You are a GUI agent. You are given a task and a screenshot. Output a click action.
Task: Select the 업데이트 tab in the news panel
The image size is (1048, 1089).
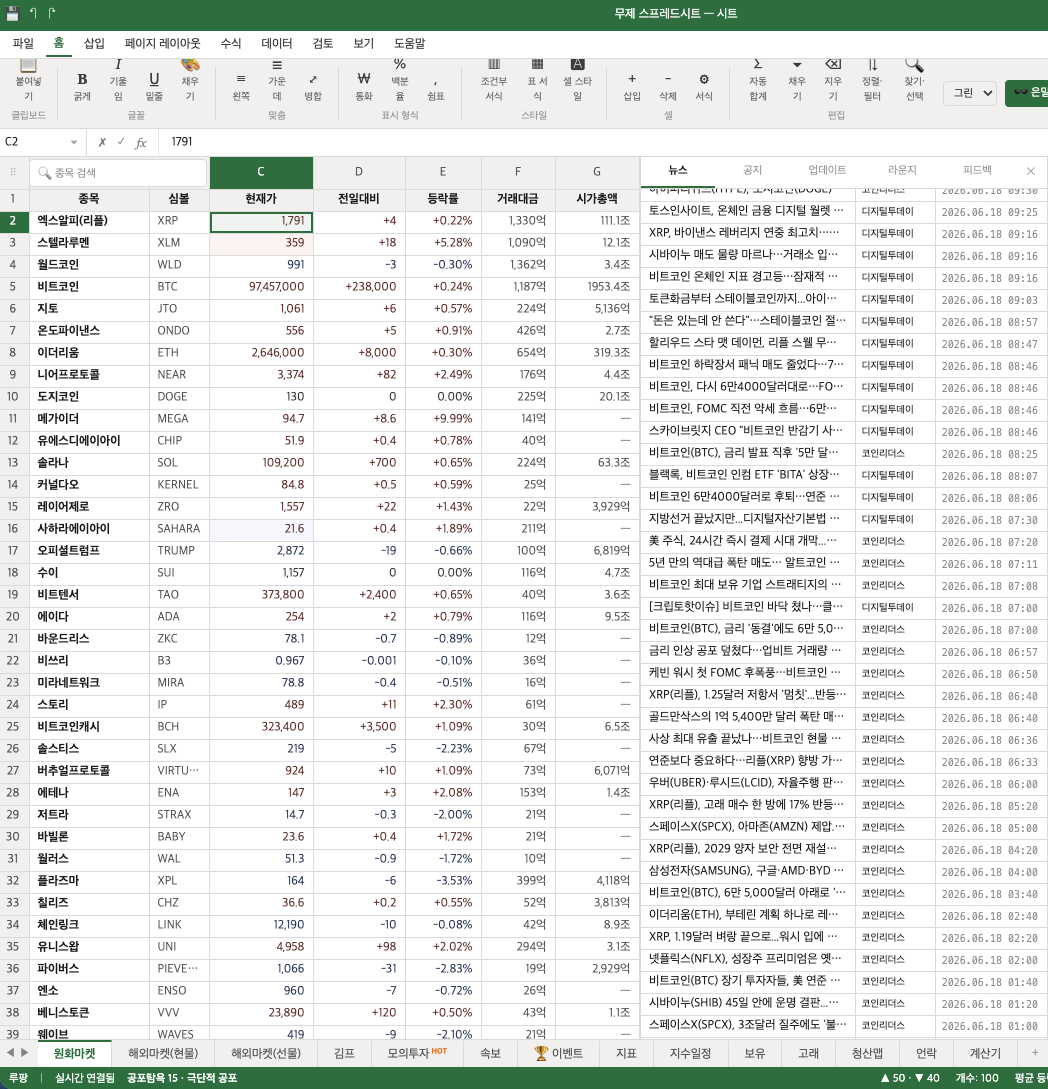[827, 170]
